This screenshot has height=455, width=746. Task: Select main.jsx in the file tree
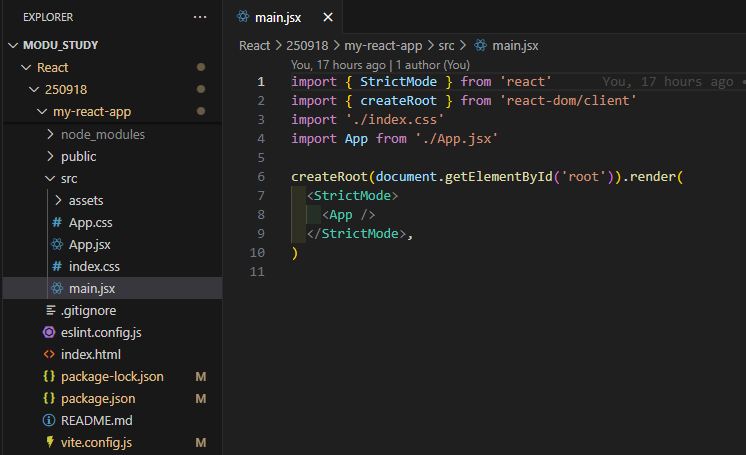(x=112, y=288)
